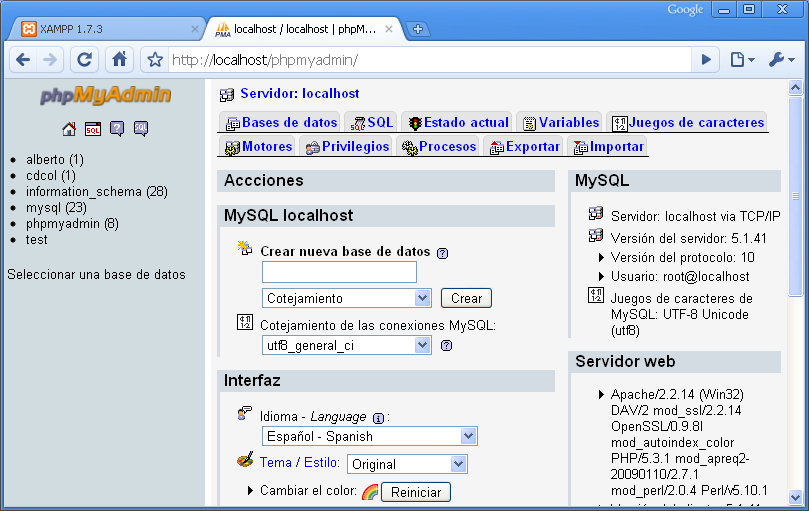Open a new tab with plus button
Image resolution: width=809 pixels, height=511 pixels.
coord(418,29)
